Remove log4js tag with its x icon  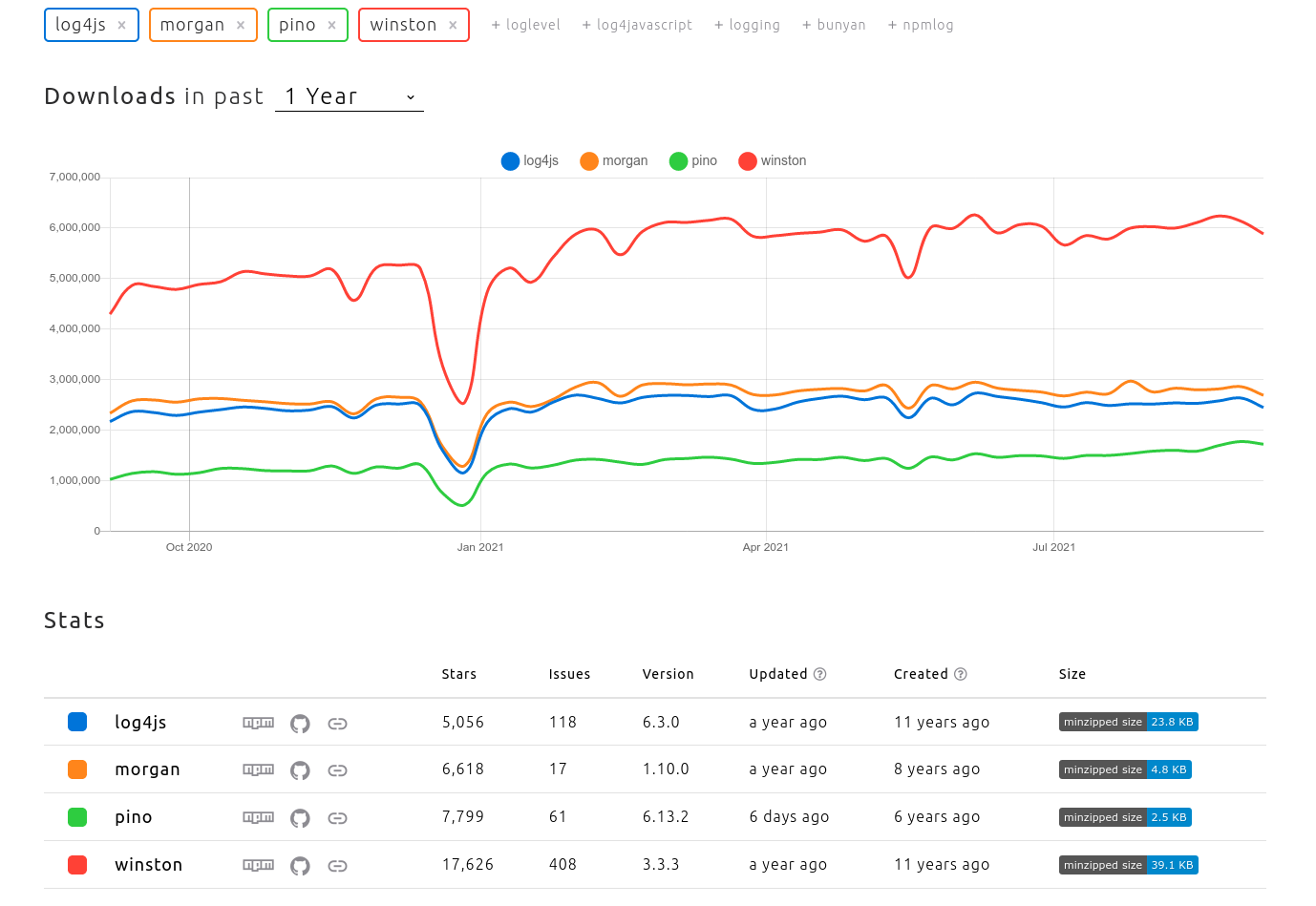(121, 26)
